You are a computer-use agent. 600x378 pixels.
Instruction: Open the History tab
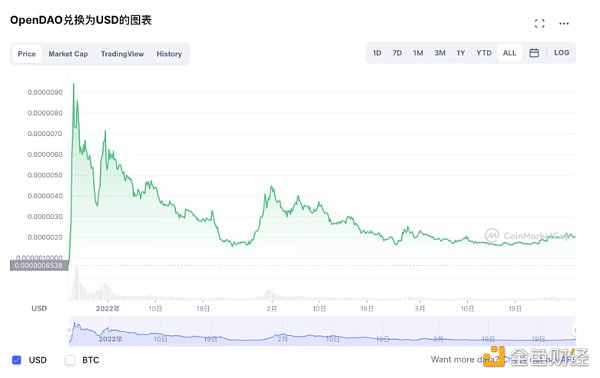click(x=169, y=54)
